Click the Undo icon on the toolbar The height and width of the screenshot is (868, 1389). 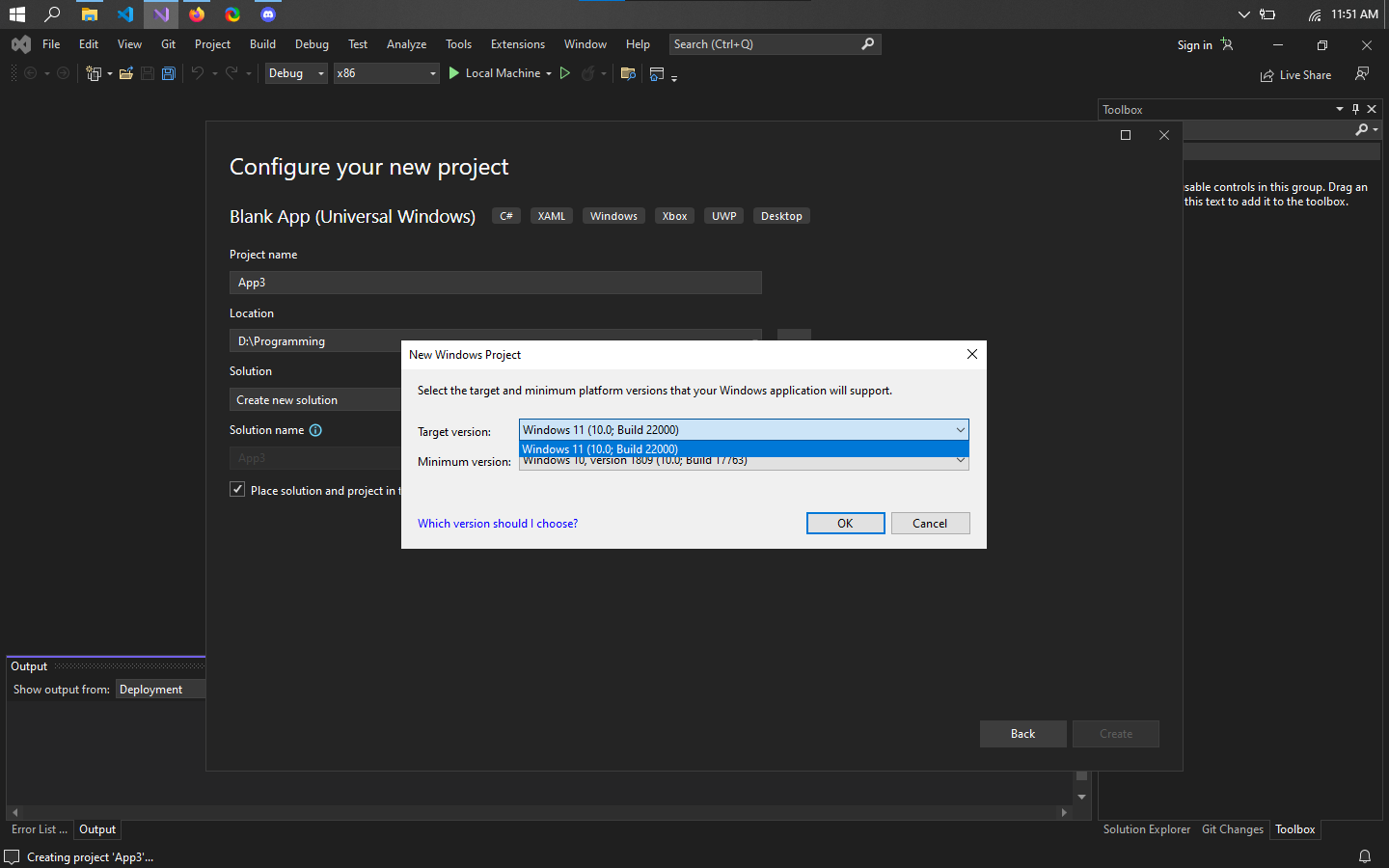coord(199,73)
